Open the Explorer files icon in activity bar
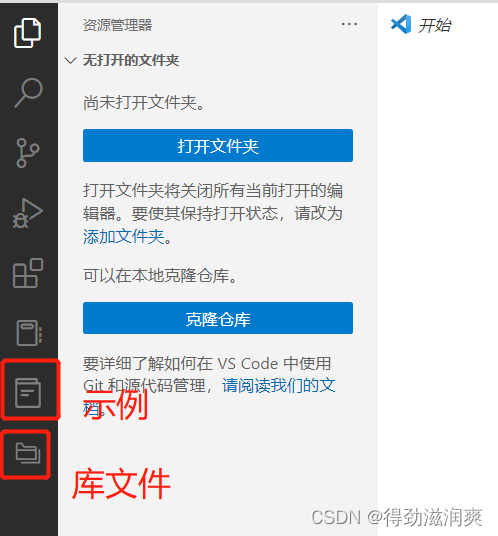The height and width of the screenshot is (536, 498). point(28,33)
